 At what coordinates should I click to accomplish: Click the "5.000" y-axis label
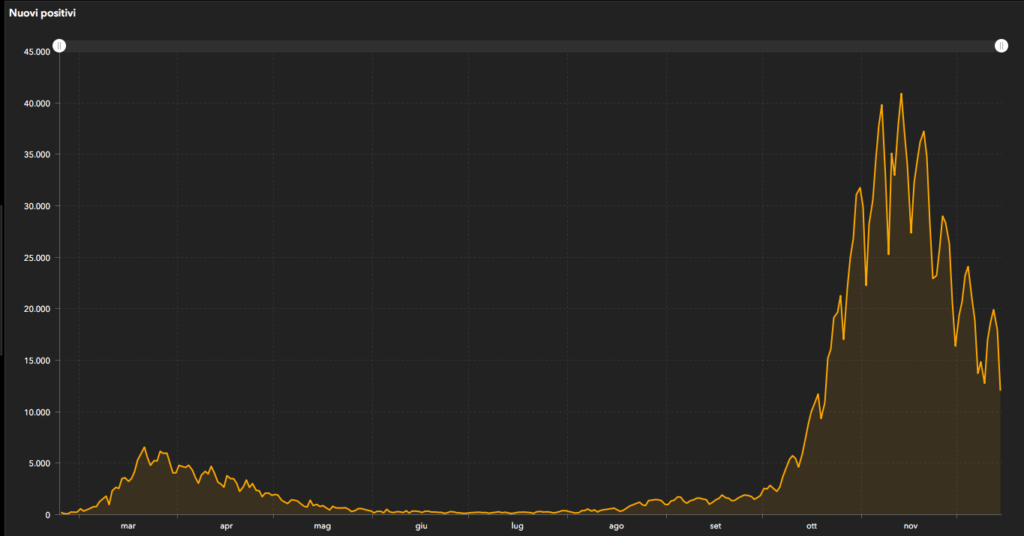[39, 463]
